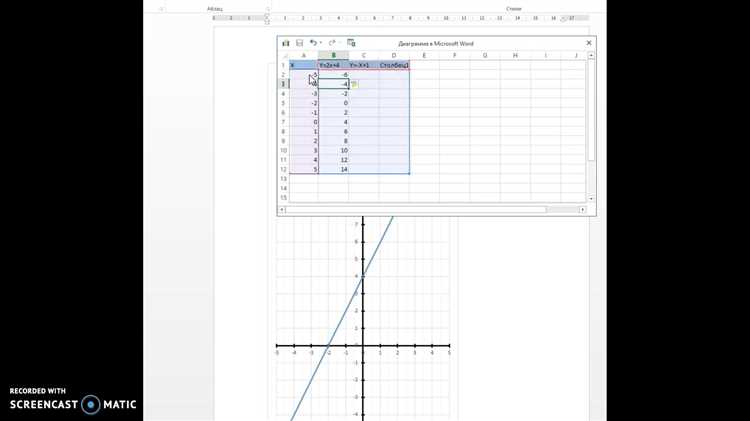The width and height of the screenshot is (750, 421).
Task: Select column H header
Action: pos(515,55)
